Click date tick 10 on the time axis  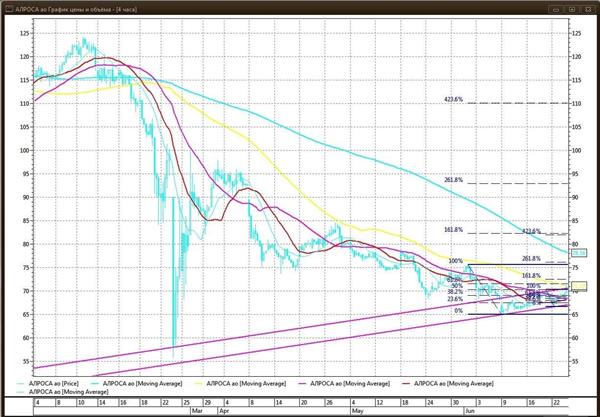click(x=81, y=402)
